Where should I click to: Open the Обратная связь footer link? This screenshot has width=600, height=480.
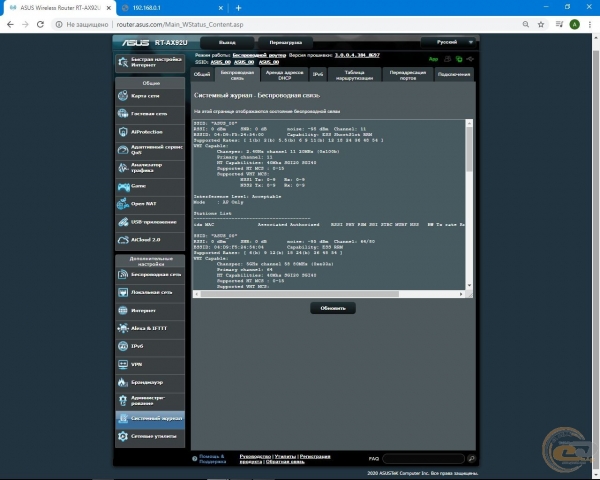click(x=285, y=462)
